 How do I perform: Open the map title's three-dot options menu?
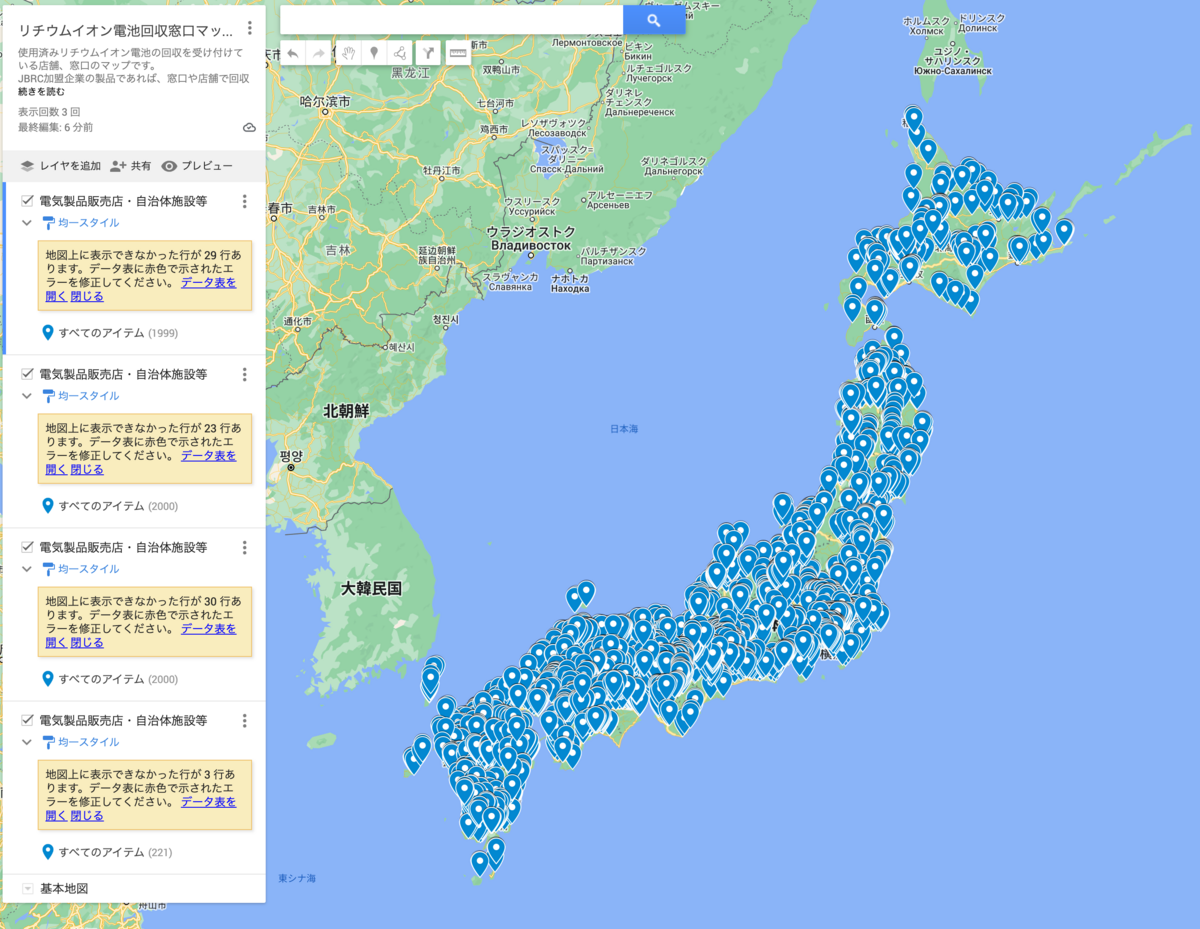[x=249, y=28]
